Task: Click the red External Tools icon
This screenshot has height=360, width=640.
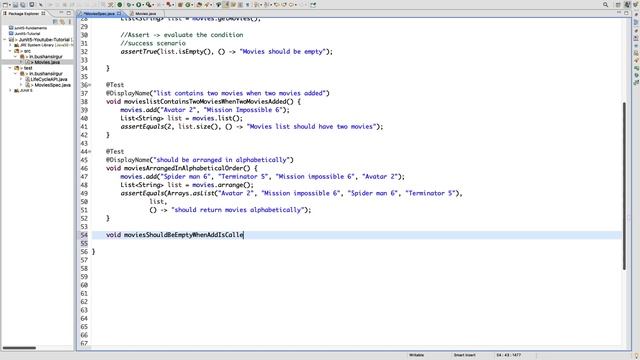Action: point(169,5)
